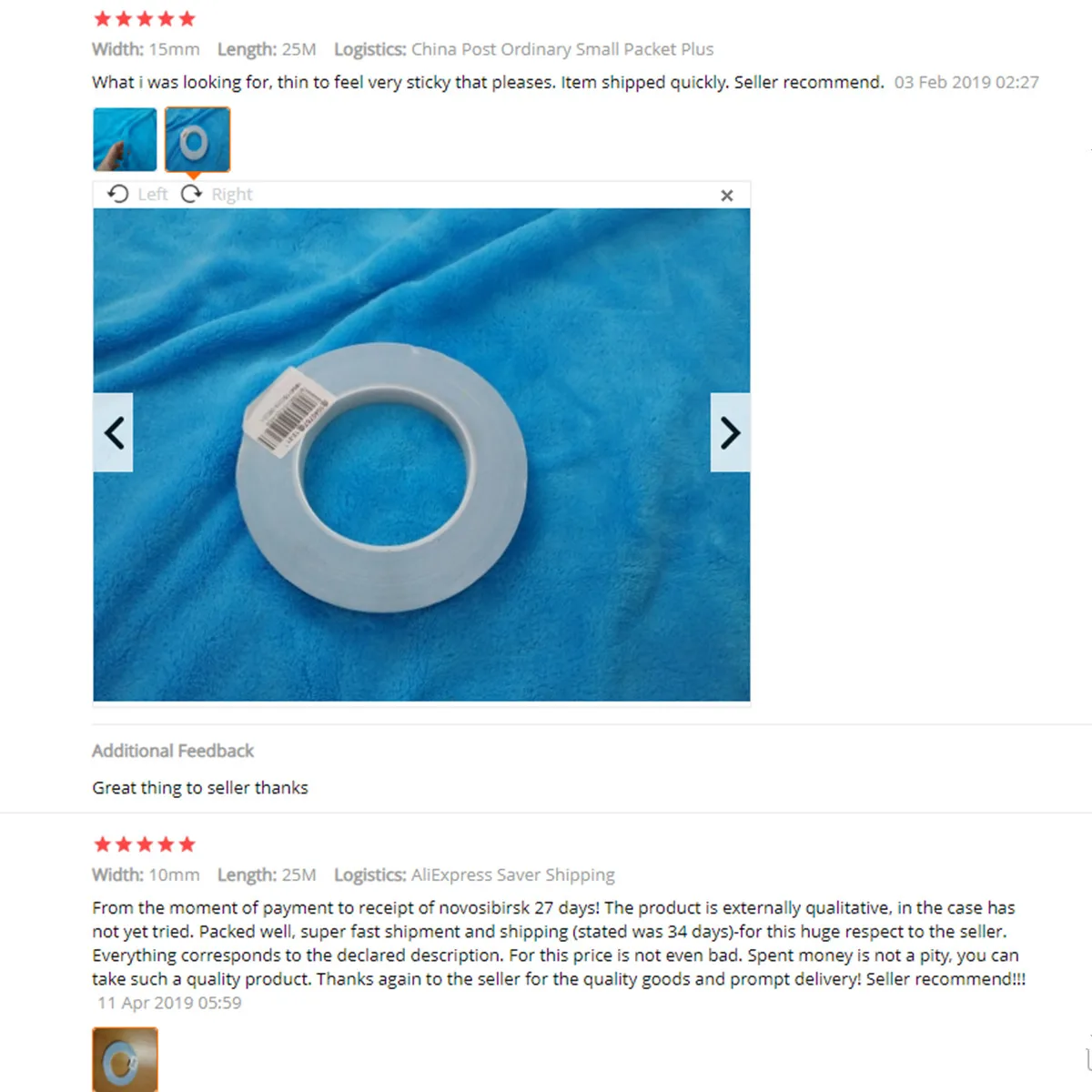Click the Width 15mm attribute label
Image resolution: width=1092 pixels, height=1092 pixels.
pos(146,49)
